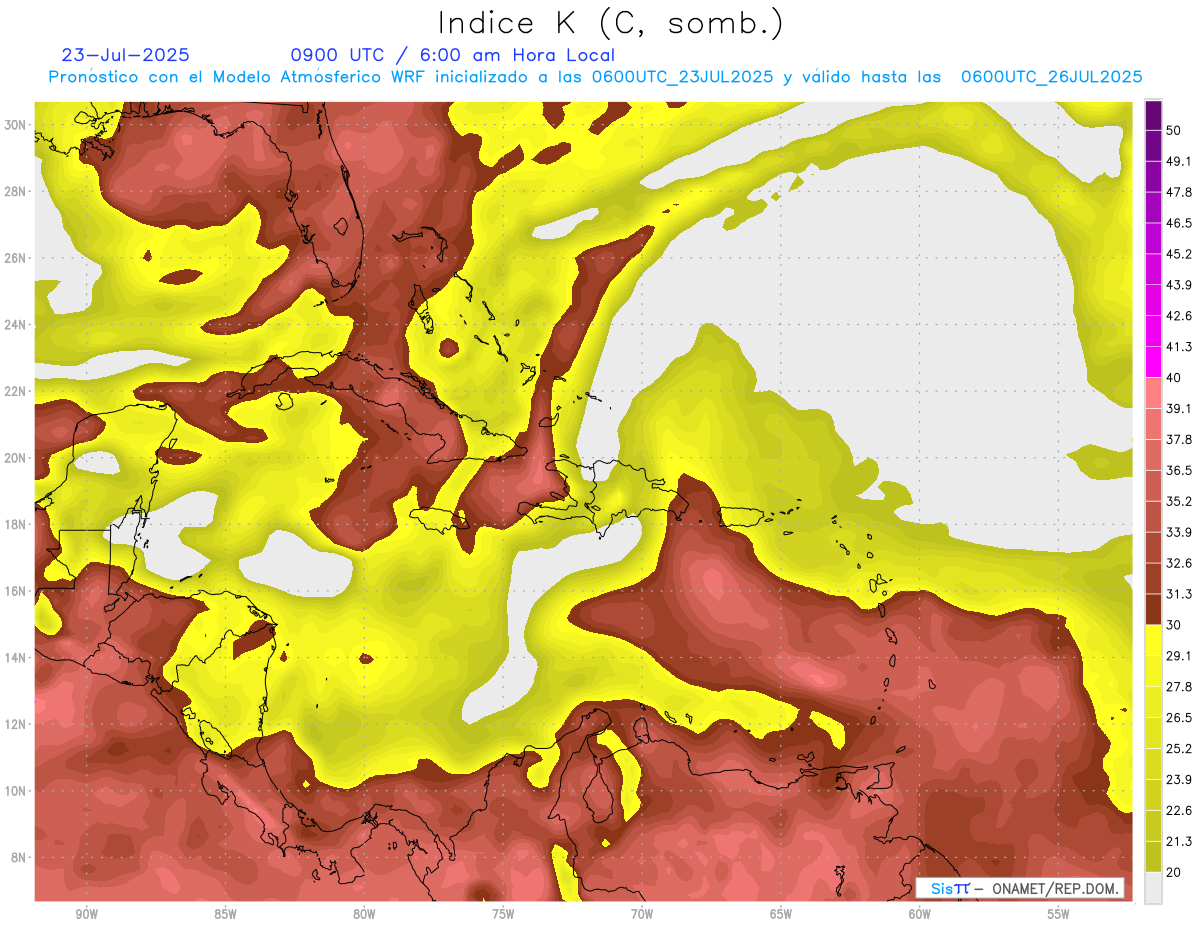This screenshot has height=927, width=1200.
Task: Click the 20N latitude label
Action: pos(15,458)
